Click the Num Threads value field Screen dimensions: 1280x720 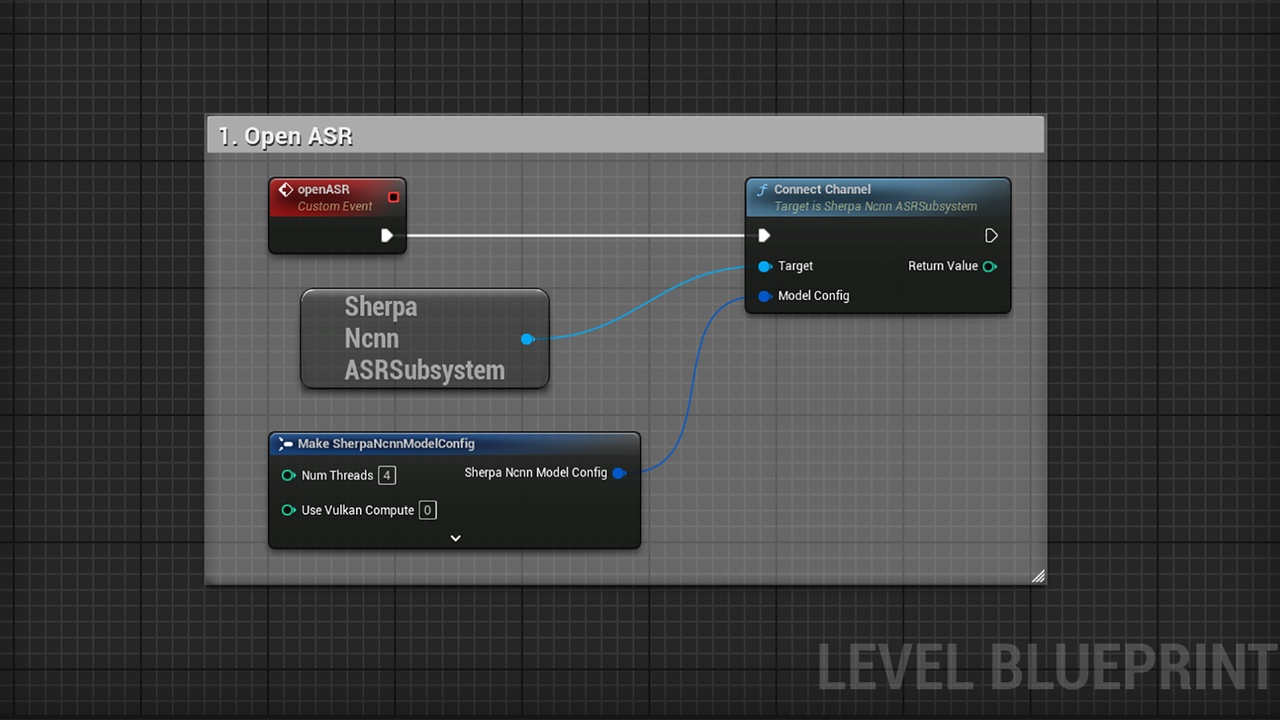[386, 475]
